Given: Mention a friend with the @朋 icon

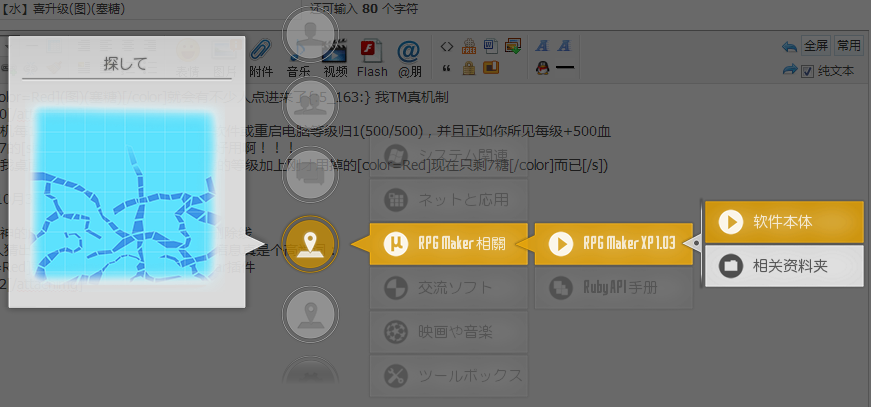Looking at the screenshot, I should (x=409, y=58).
